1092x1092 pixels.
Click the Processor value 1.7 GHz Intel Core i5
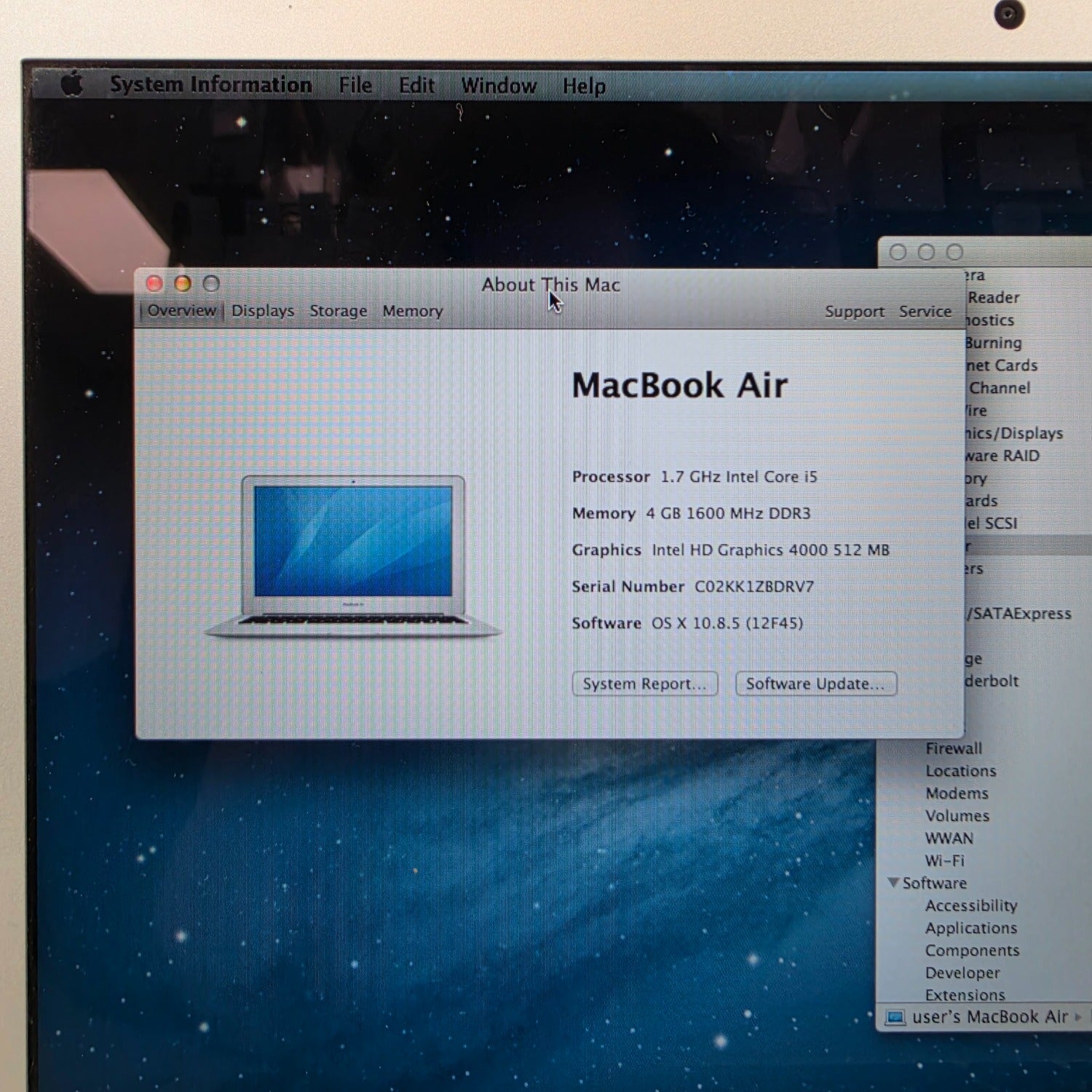click(739, 477)
